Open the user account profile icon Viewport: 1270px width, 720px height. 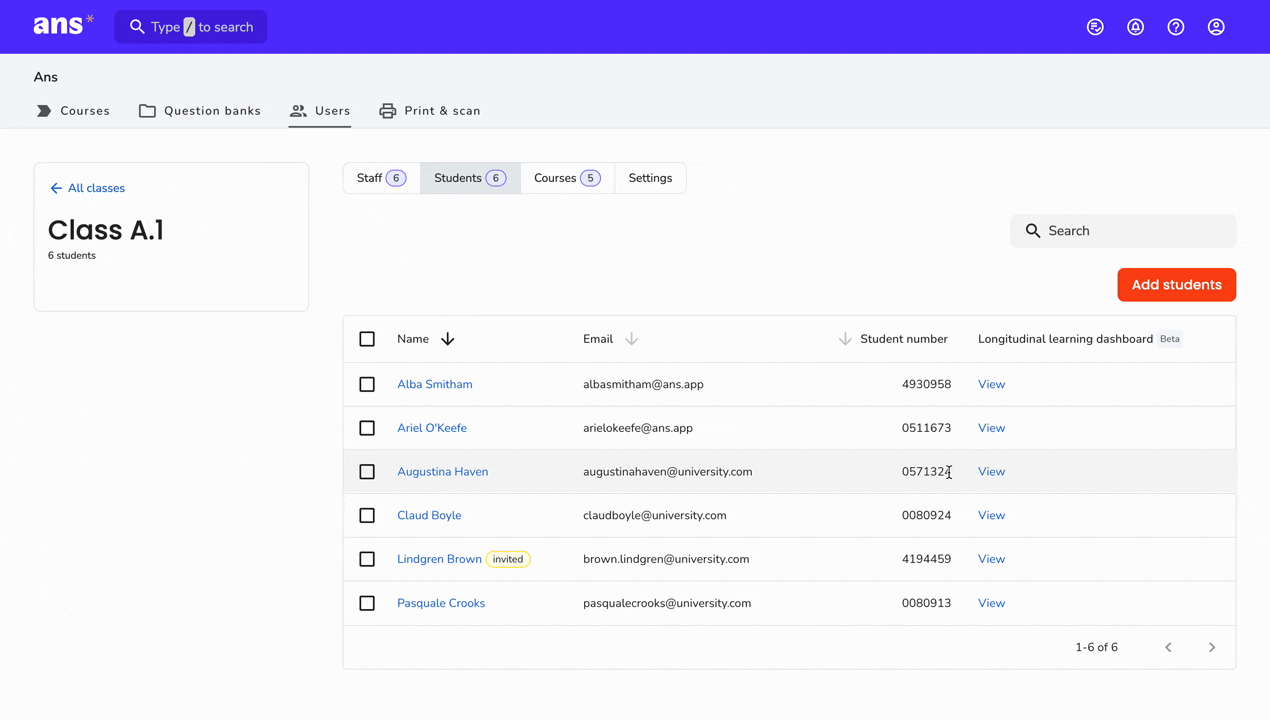[1216, 27]
